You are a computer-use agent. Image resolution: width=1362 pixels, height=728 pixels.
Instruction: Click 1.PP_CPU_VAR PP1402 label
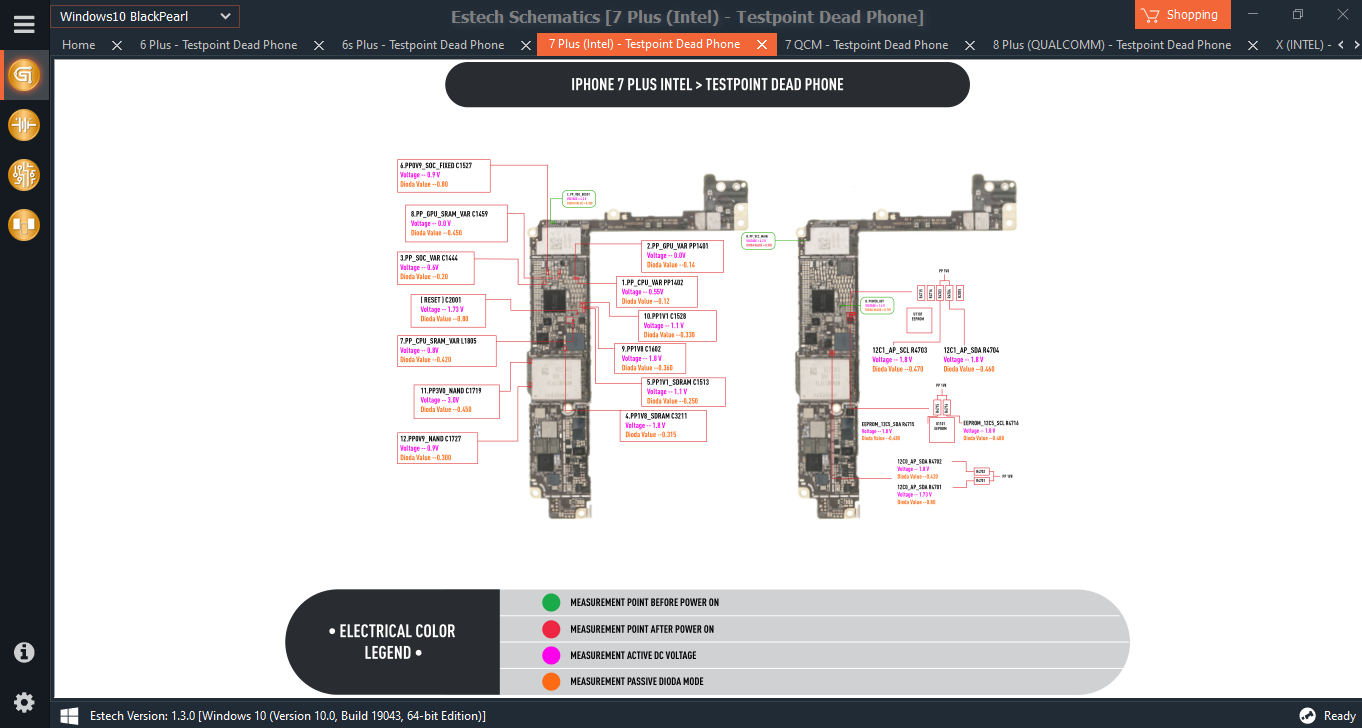pos(652,283)
